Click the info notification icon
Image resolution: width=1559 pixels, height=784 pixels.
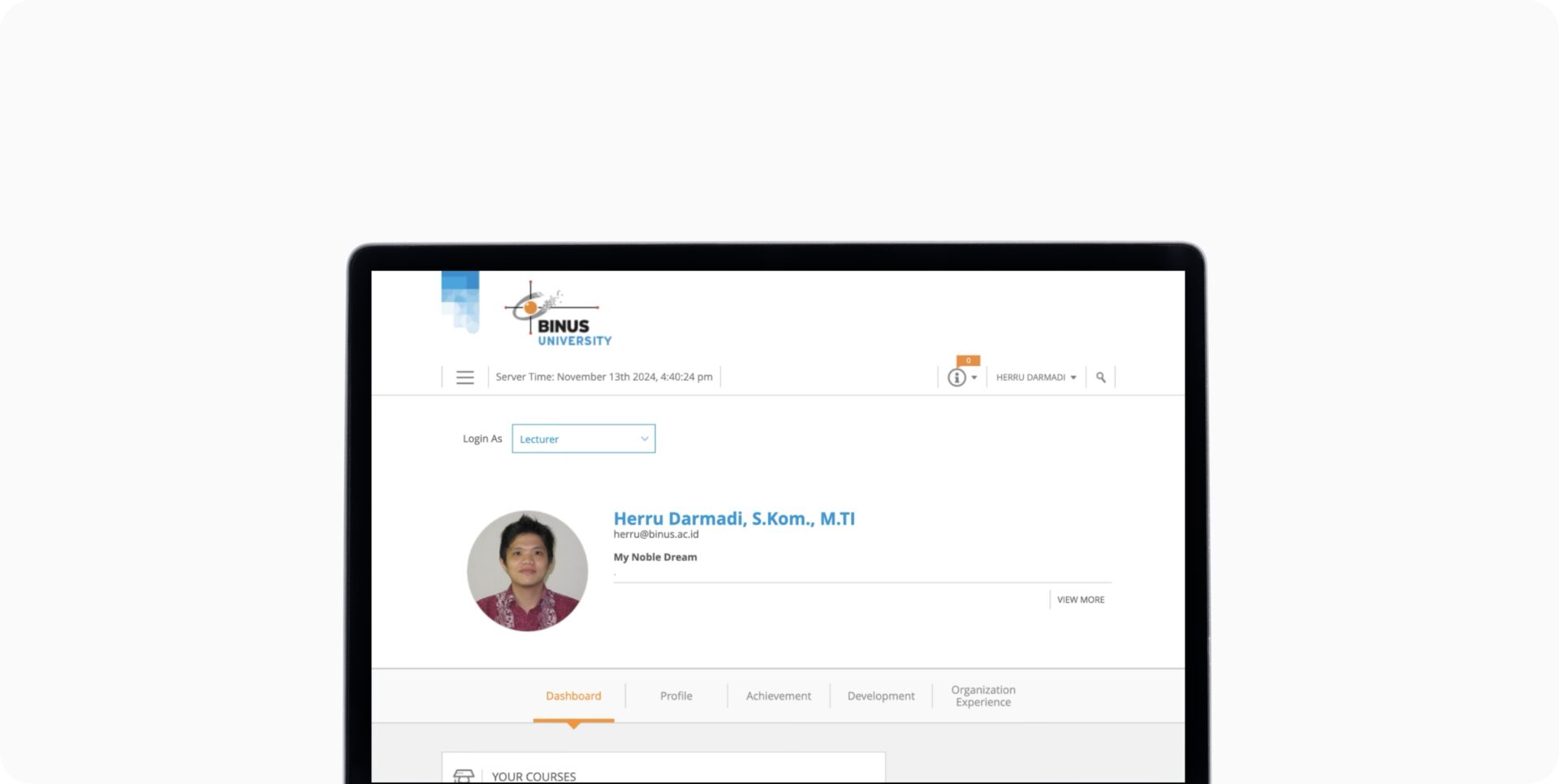point(957,377)
